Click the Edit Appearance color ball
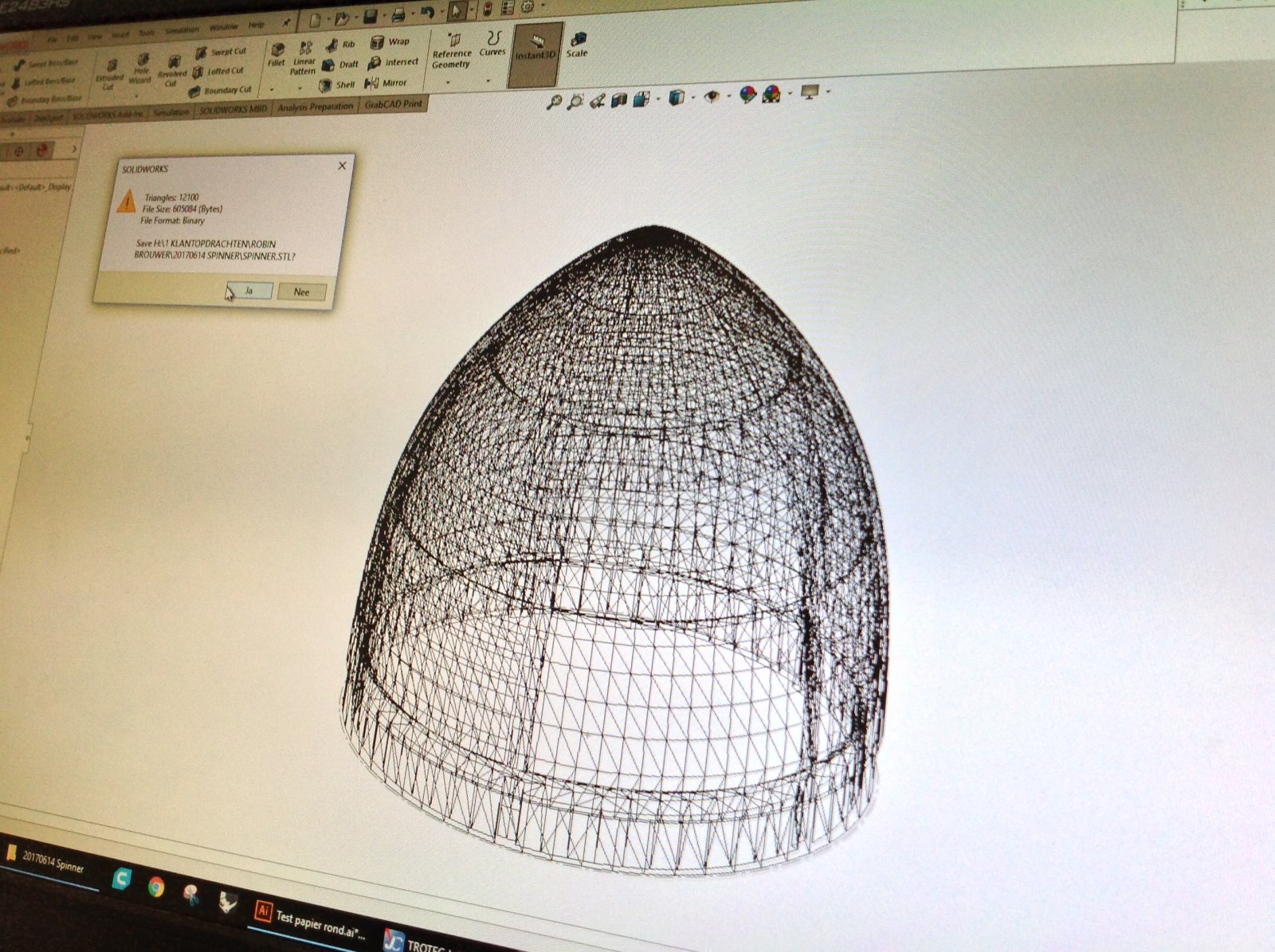Viewport: 1275px width, 952px height. pyautogui.click(x=747, y=95)
